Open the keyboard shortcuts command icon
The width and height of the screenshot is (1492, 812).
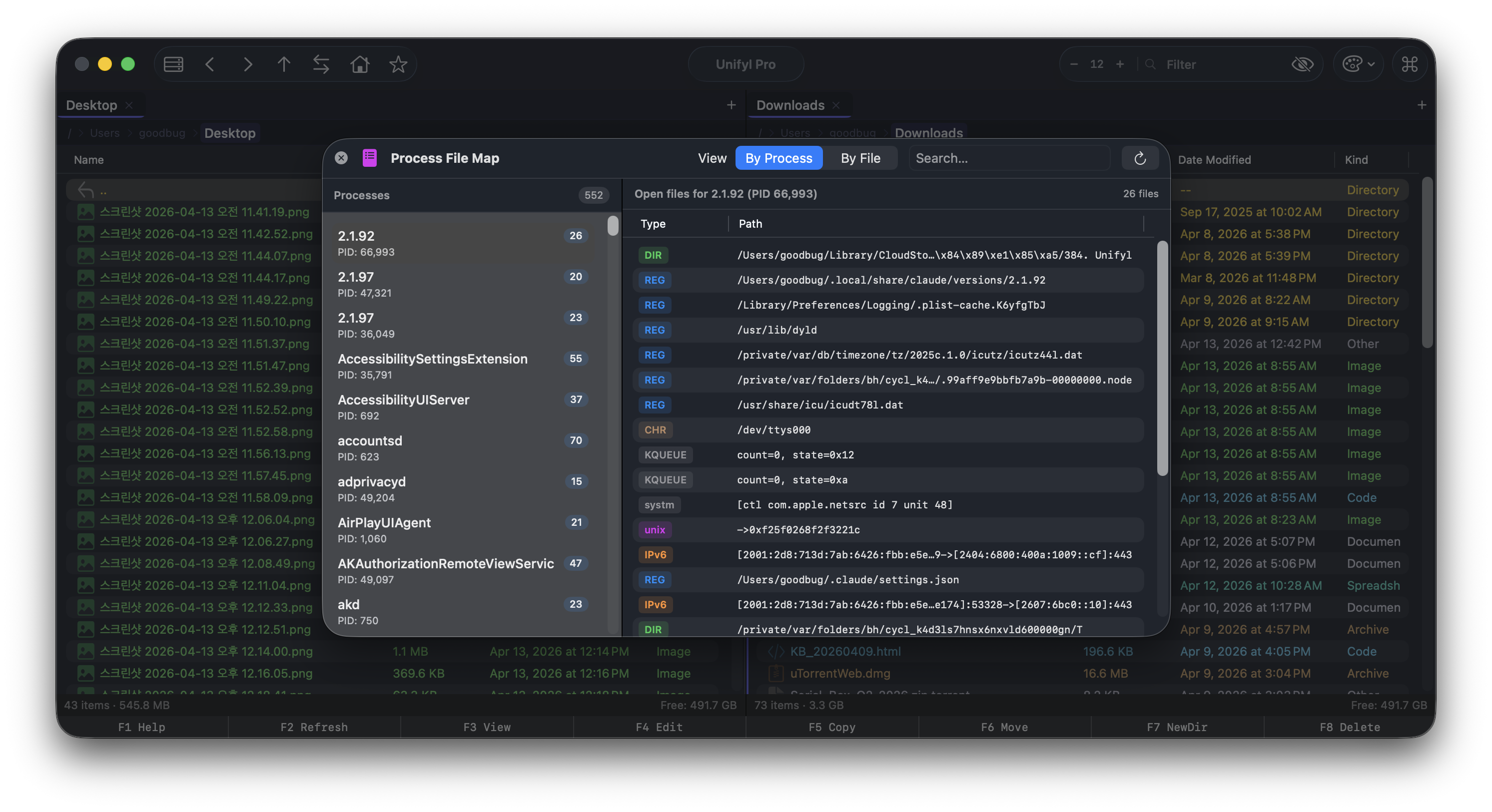(x=1410, y=64)
